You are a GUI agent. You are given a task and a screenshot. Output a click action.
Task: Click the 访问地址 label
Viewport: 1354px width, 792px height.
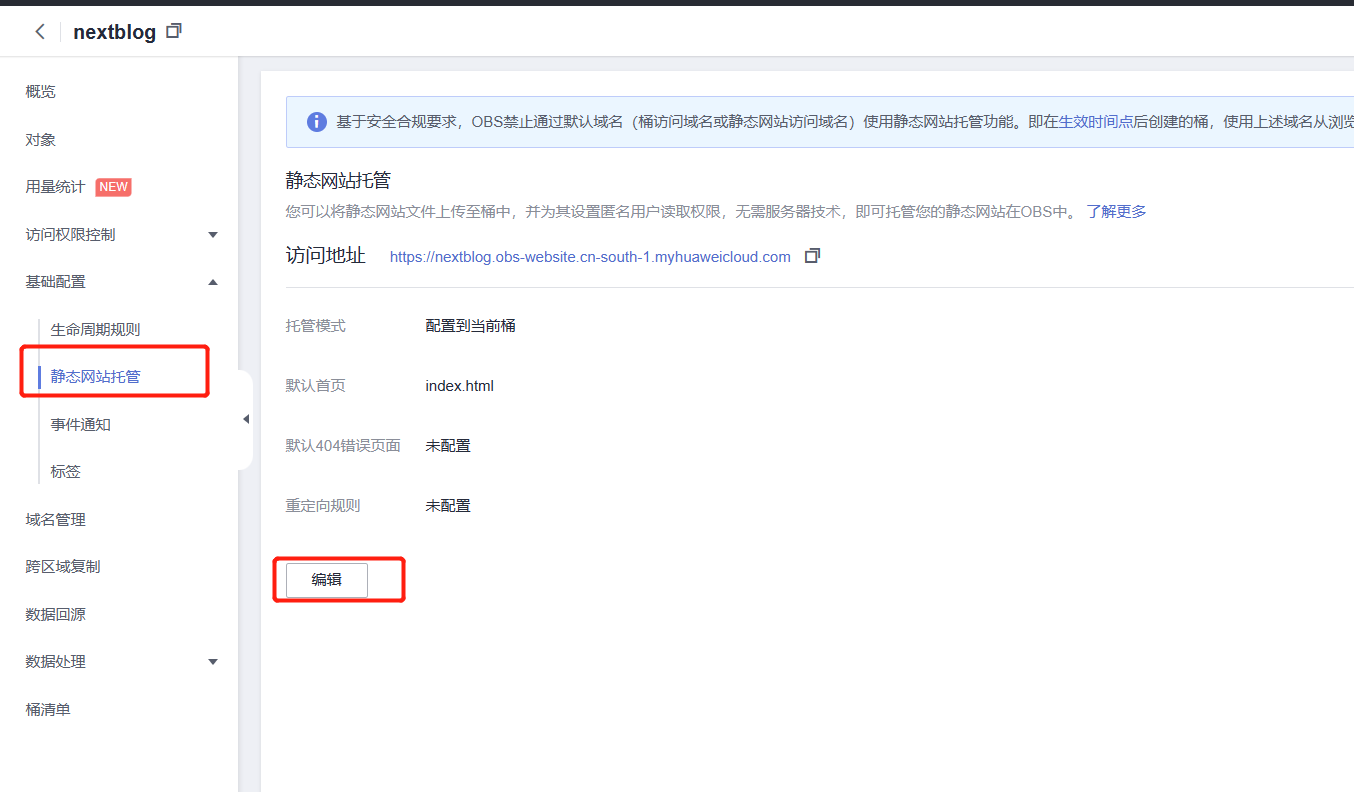pos(326,256)
